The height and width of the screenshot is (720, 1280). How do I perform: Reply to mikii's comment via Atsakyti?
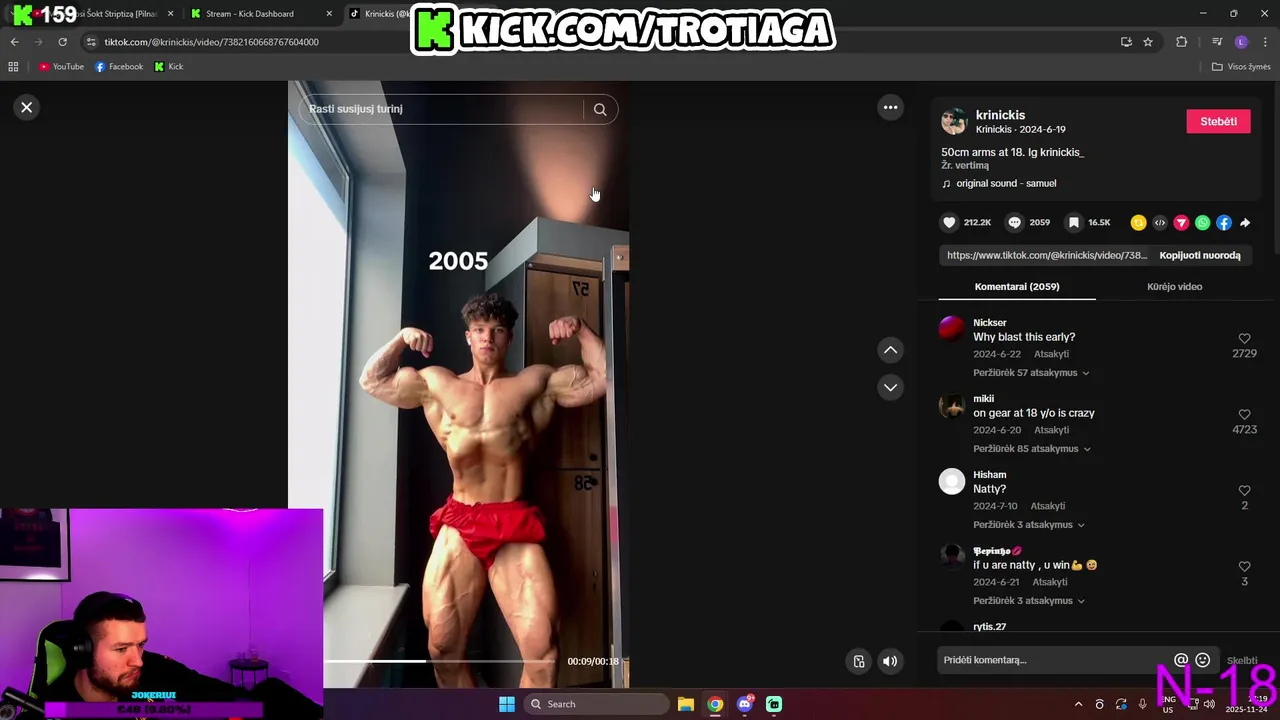(1052, 430)
